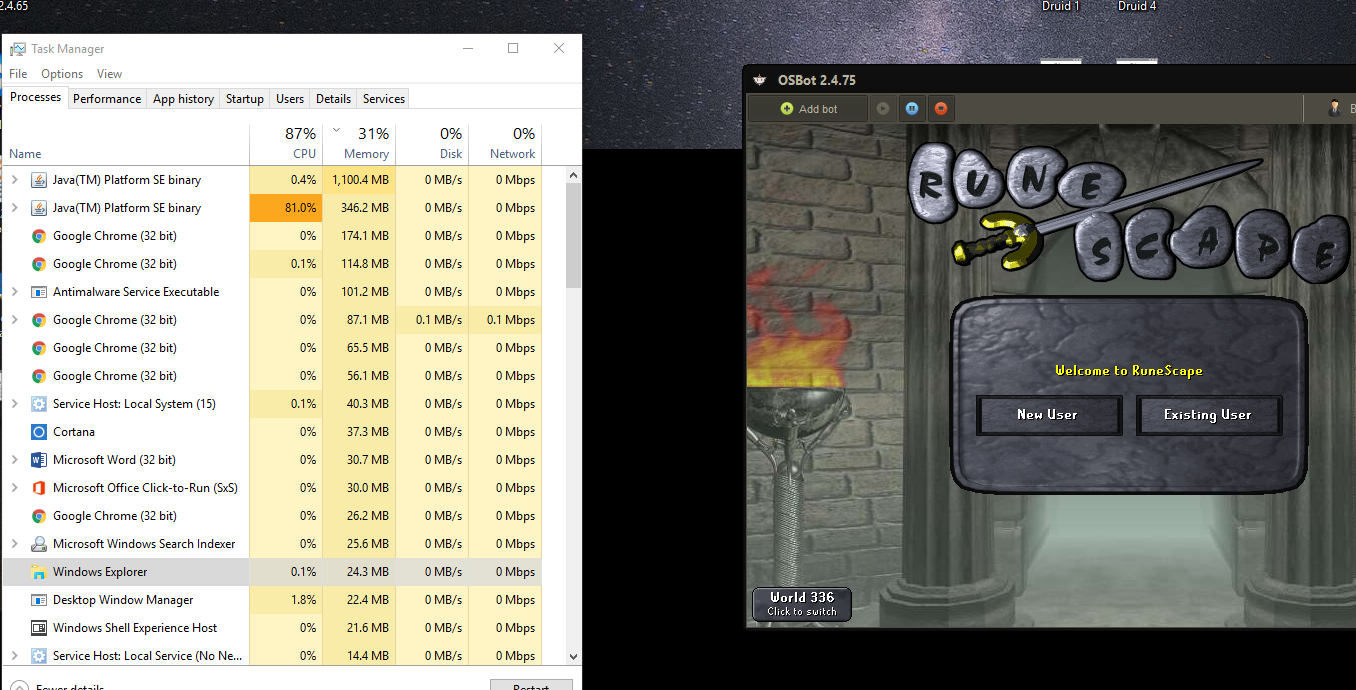Select the Druid 1 desktop shortcut label

1061,6
